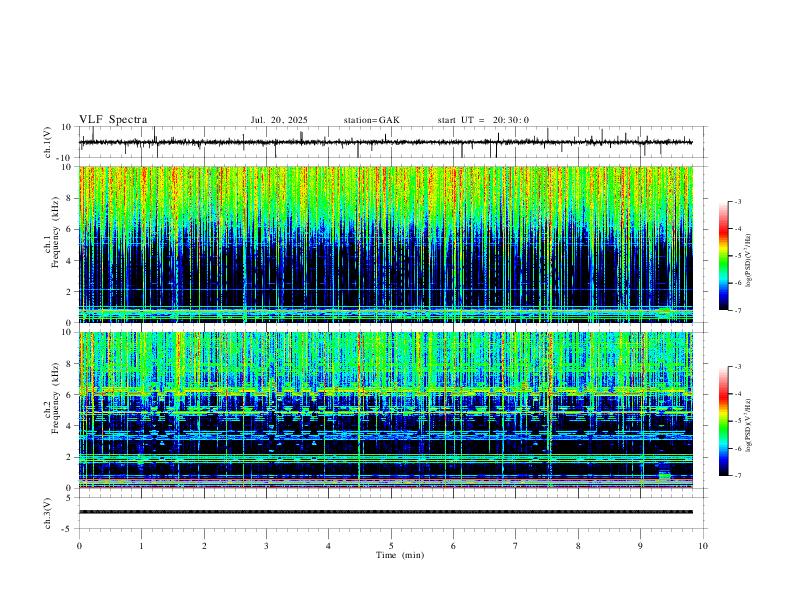Click the "-7" tick on ch.1 colorbar
This screenshot has height=612, width=792.
coord(737,310)
